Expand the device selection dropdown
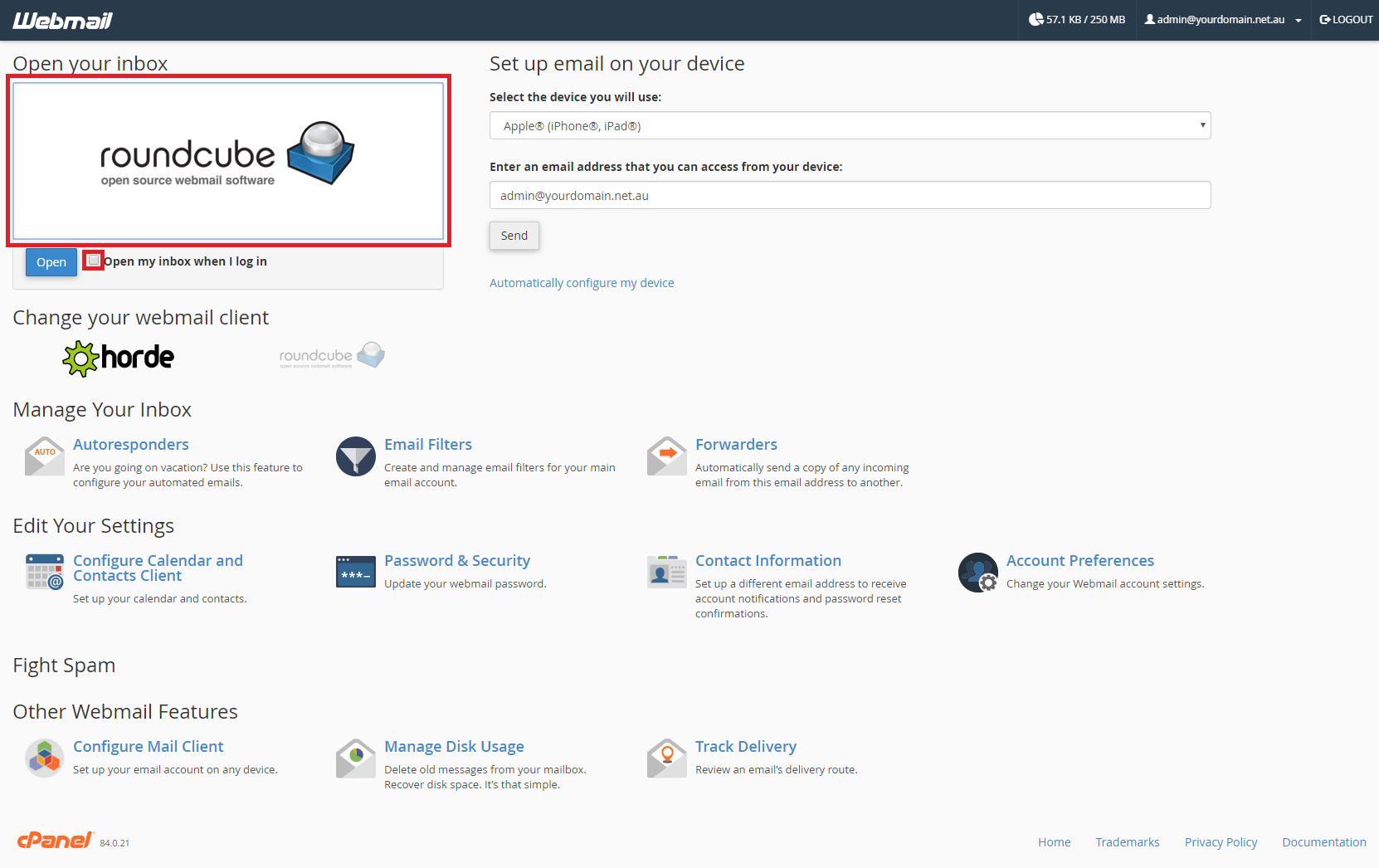1379x868 pixels. point(850,125)
